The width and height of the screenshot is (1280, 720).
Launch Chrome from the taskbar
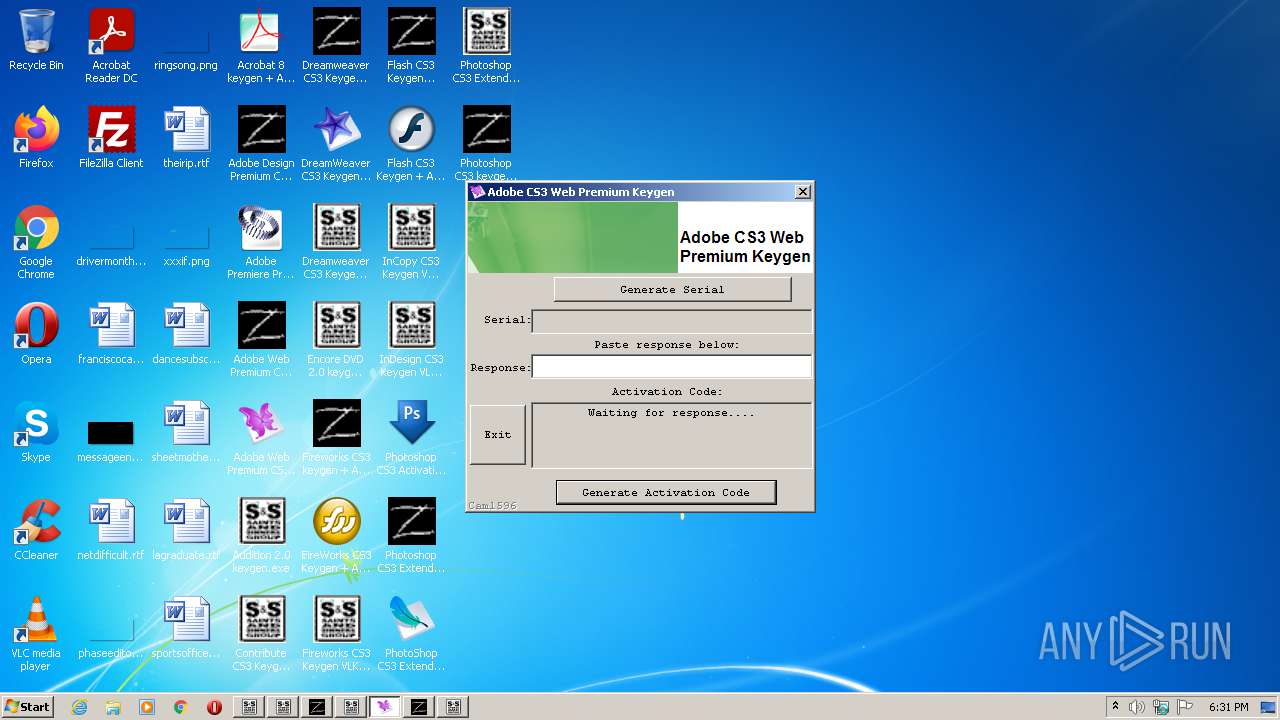181,707
